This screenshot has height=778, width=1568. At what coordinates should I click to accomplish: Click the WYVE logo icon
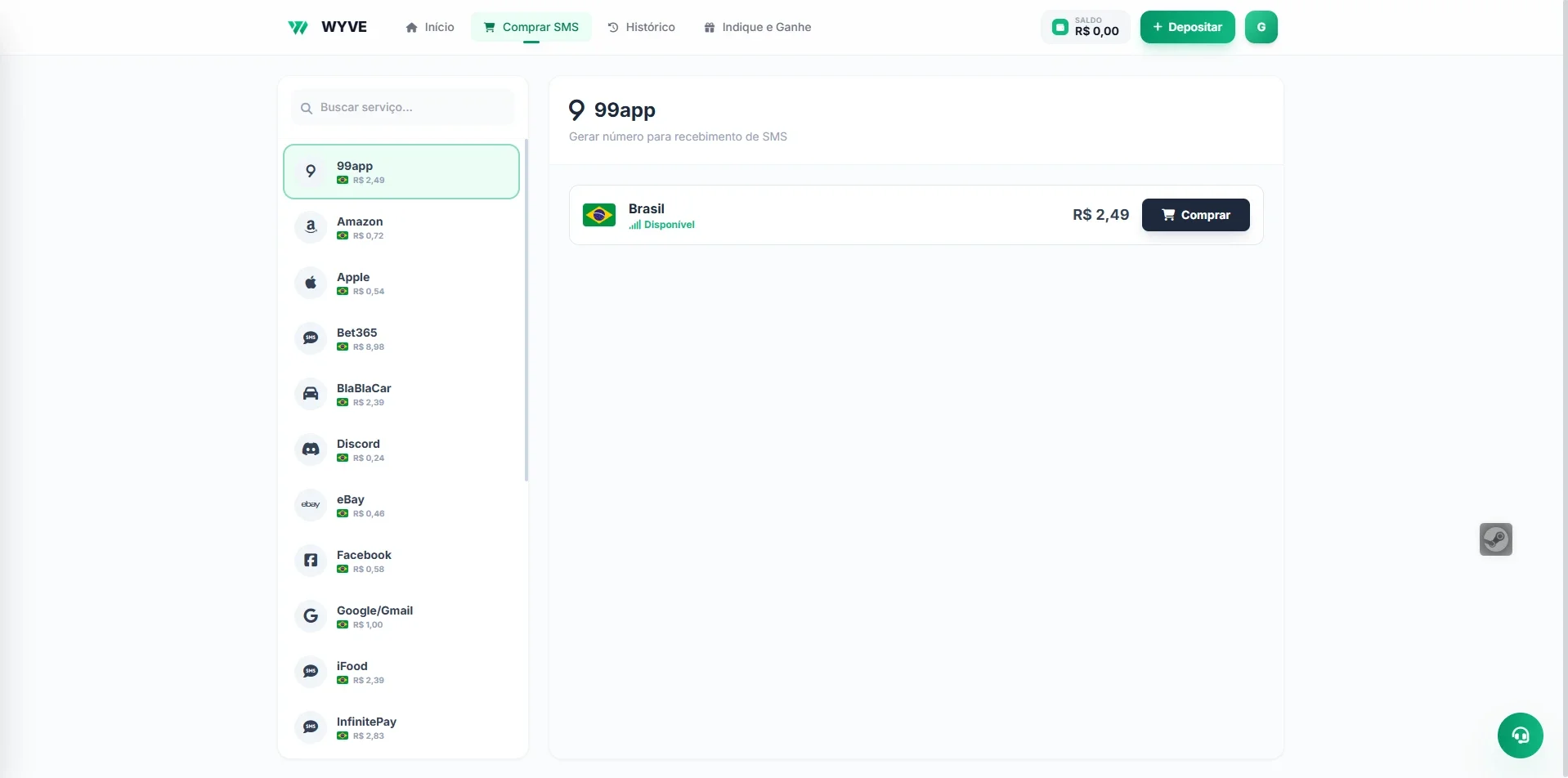(298, 27)
